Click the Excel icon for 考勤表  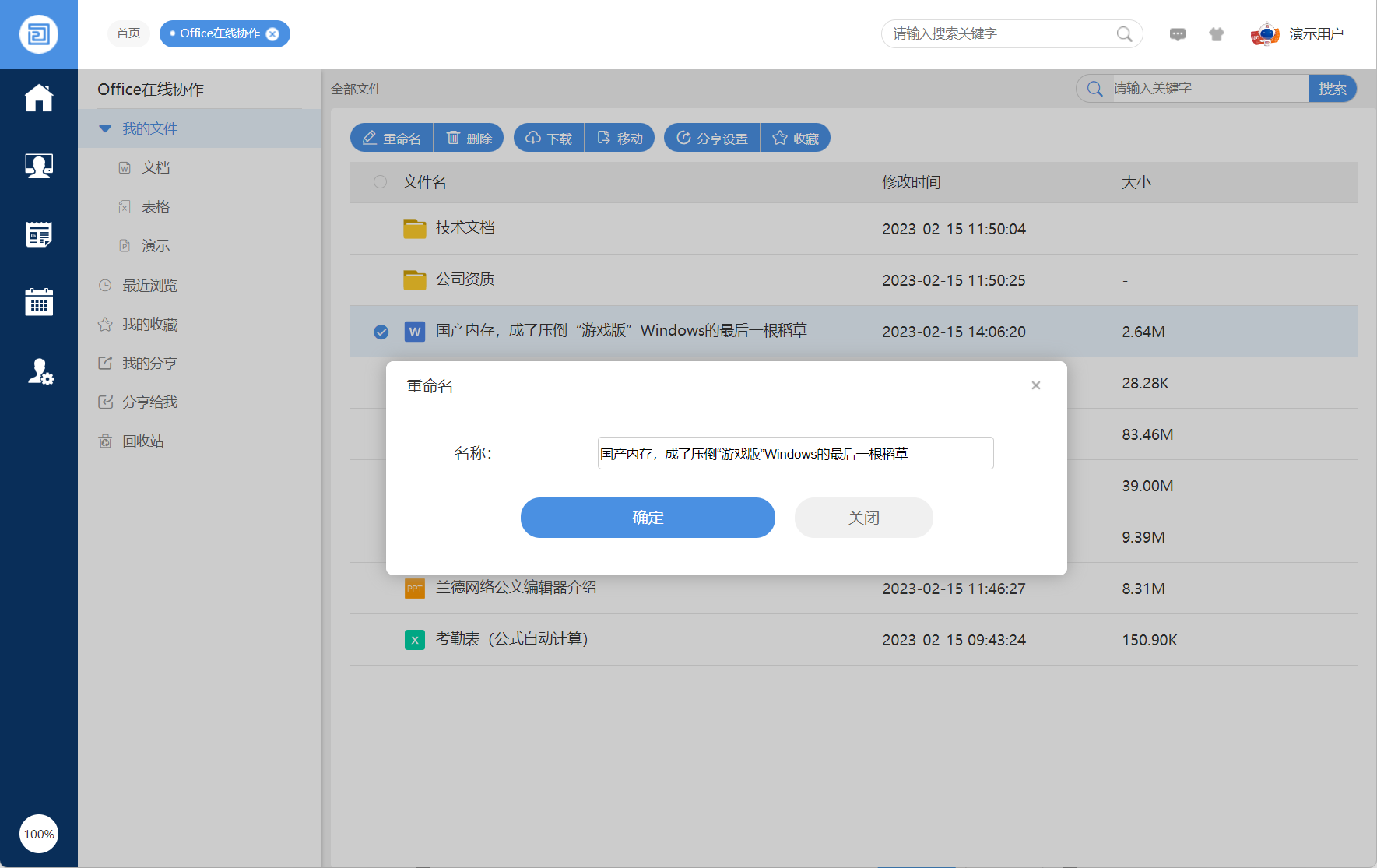click(414, 640)
